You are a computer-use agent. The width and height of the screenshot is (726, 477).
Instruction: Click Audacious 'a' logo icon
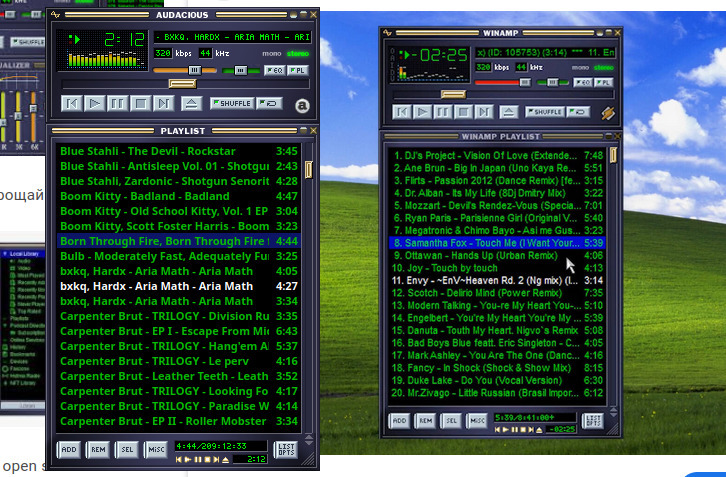pyautogui.click(x=302, y=106)
